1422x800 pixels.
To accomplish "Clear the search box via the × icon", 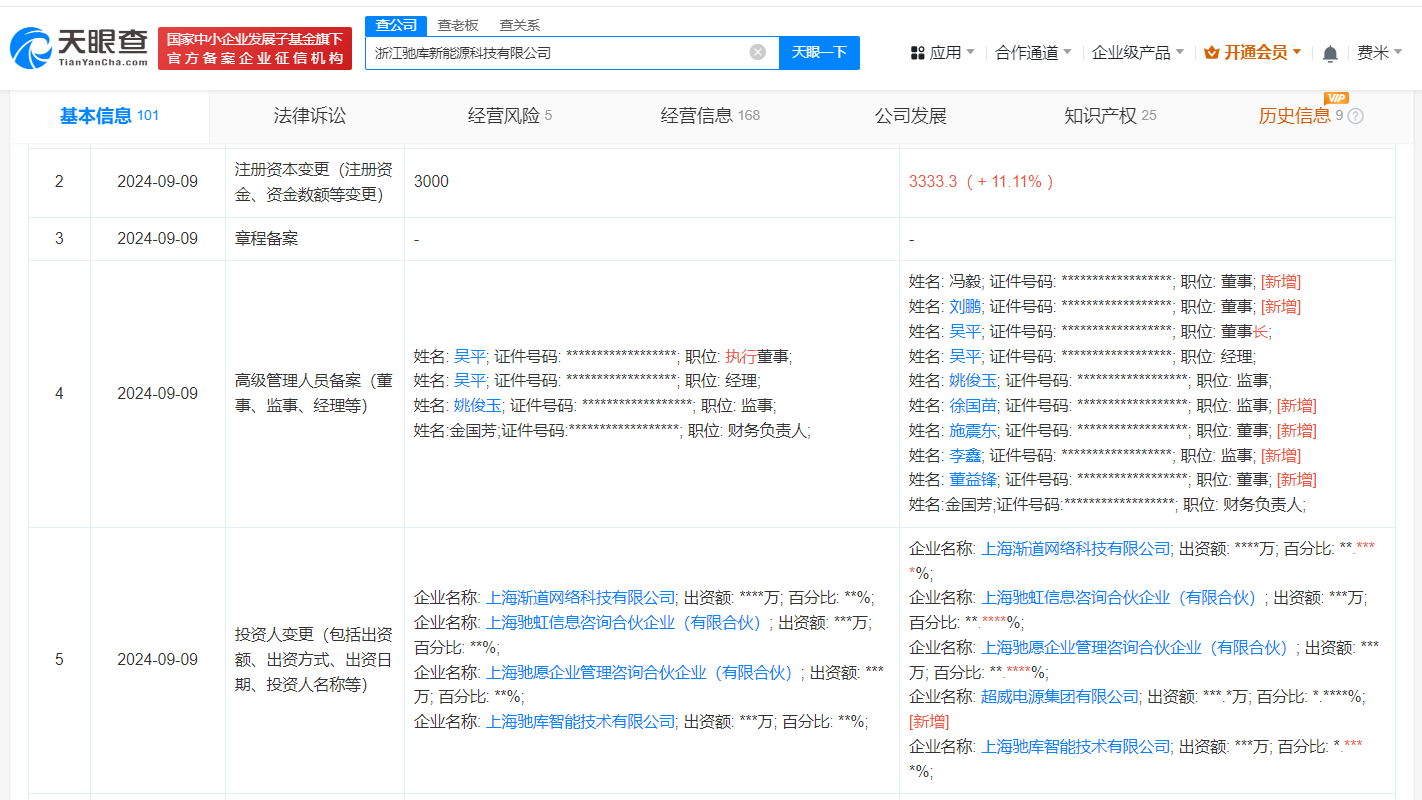I will point(757,52).
